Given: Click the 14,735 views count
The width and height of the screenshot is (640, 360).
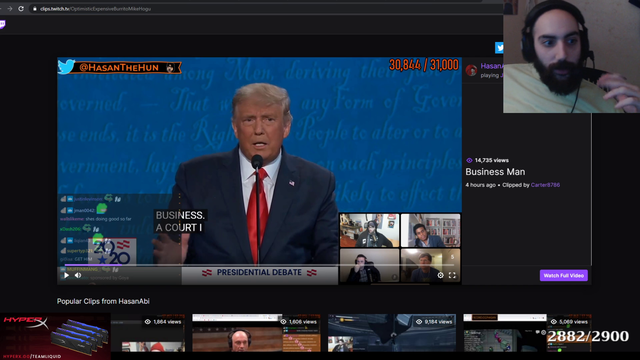Looking at the screenshot, I should click(x=487, y=160).
